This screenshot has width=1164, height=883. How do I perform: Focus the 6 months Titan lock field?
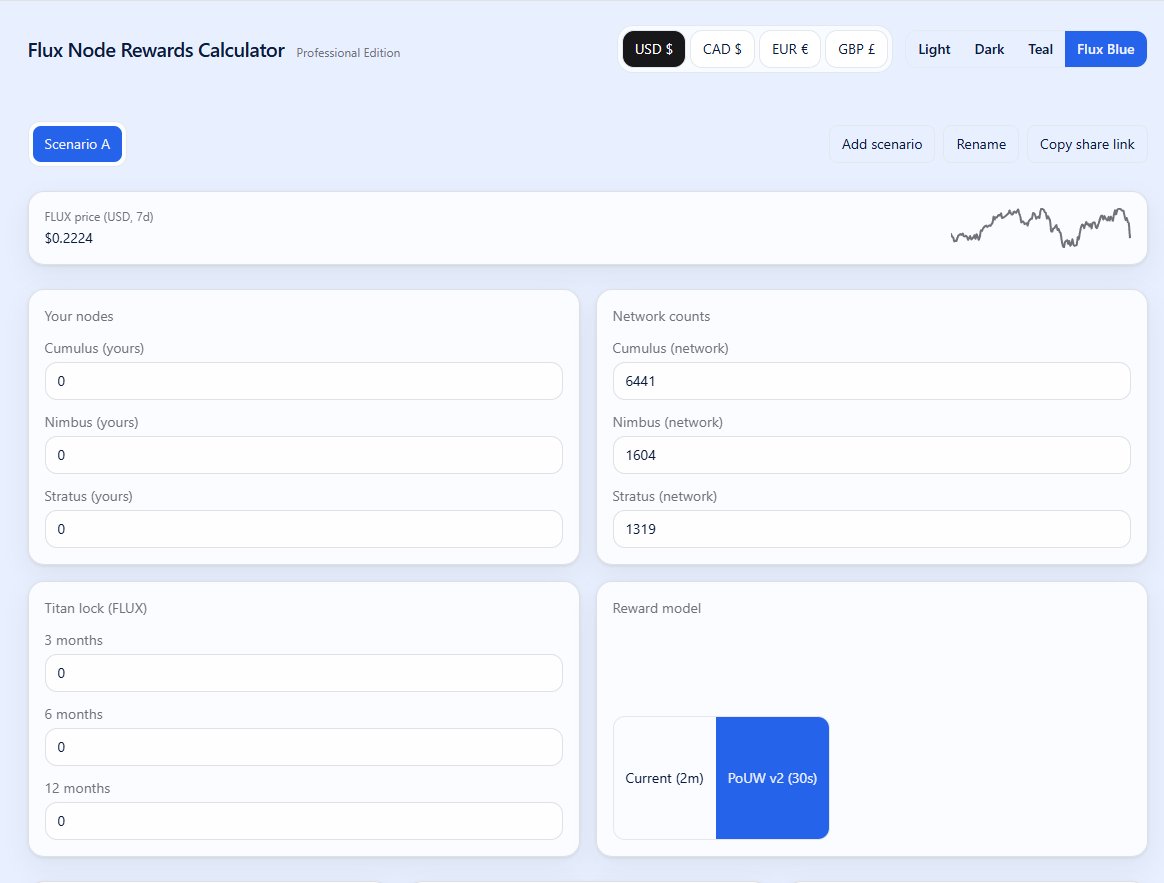[x=304, y=747]
